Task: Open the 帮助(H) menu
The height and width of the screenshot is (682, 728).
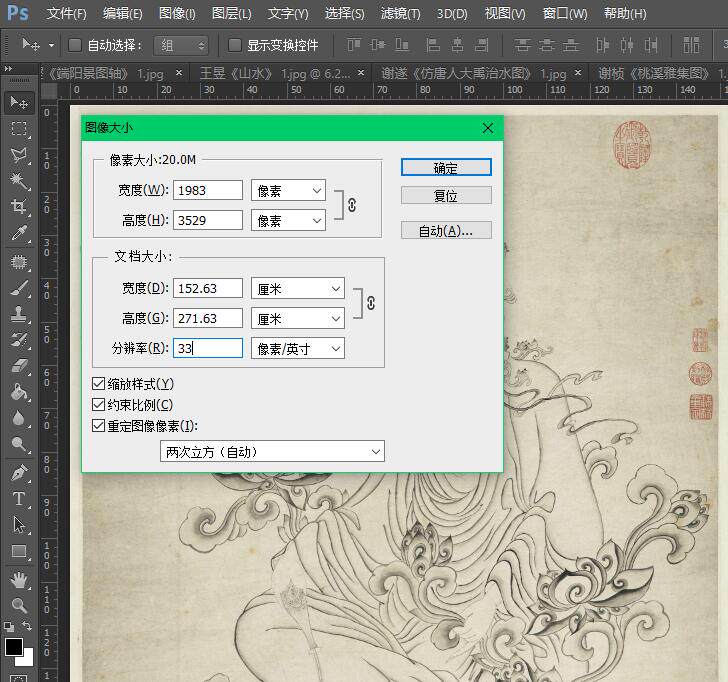Action: tap(625, 13)
